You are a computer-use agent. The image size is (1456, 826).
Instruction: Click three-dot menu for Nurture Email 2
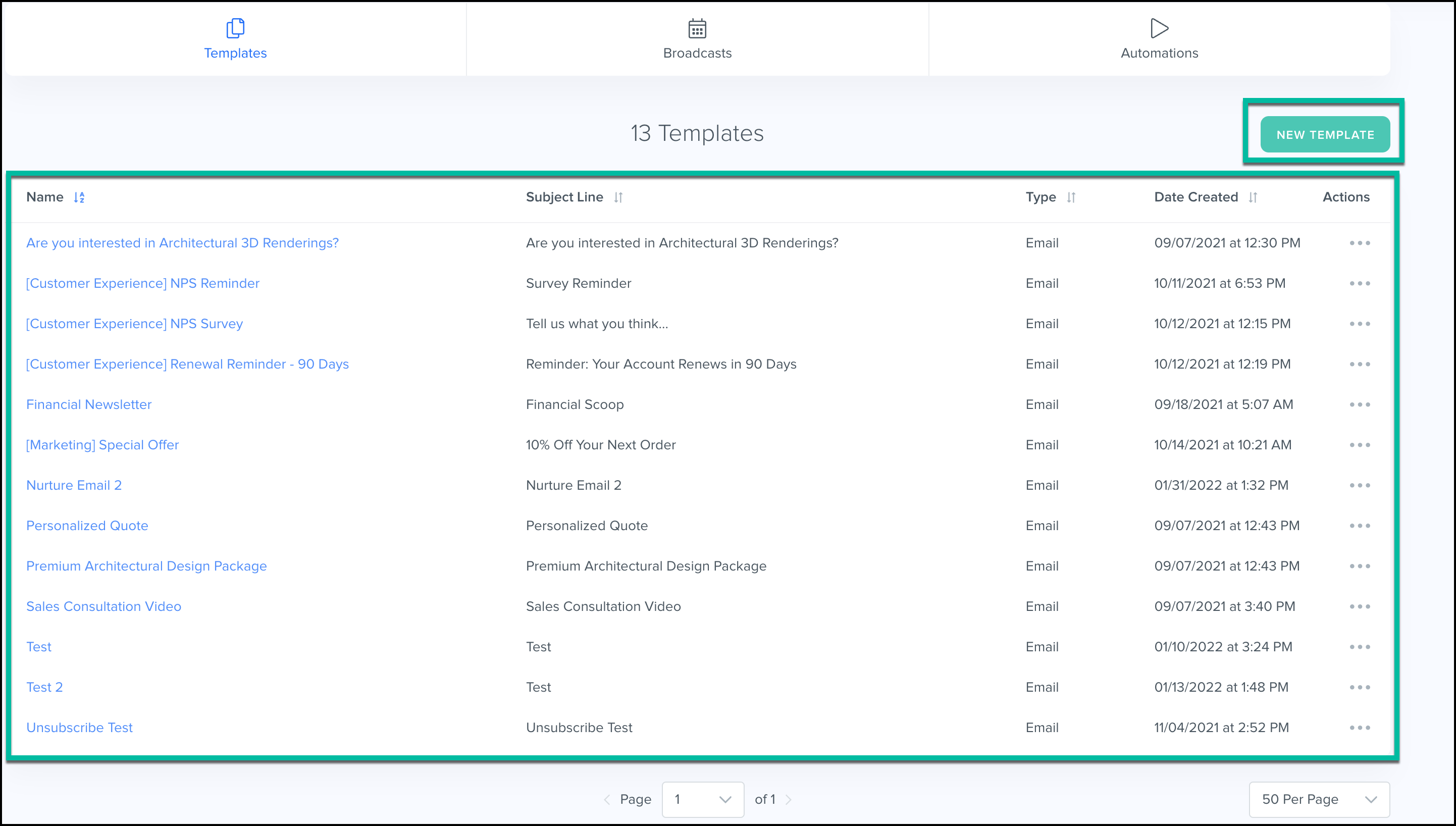point(1360,485)
